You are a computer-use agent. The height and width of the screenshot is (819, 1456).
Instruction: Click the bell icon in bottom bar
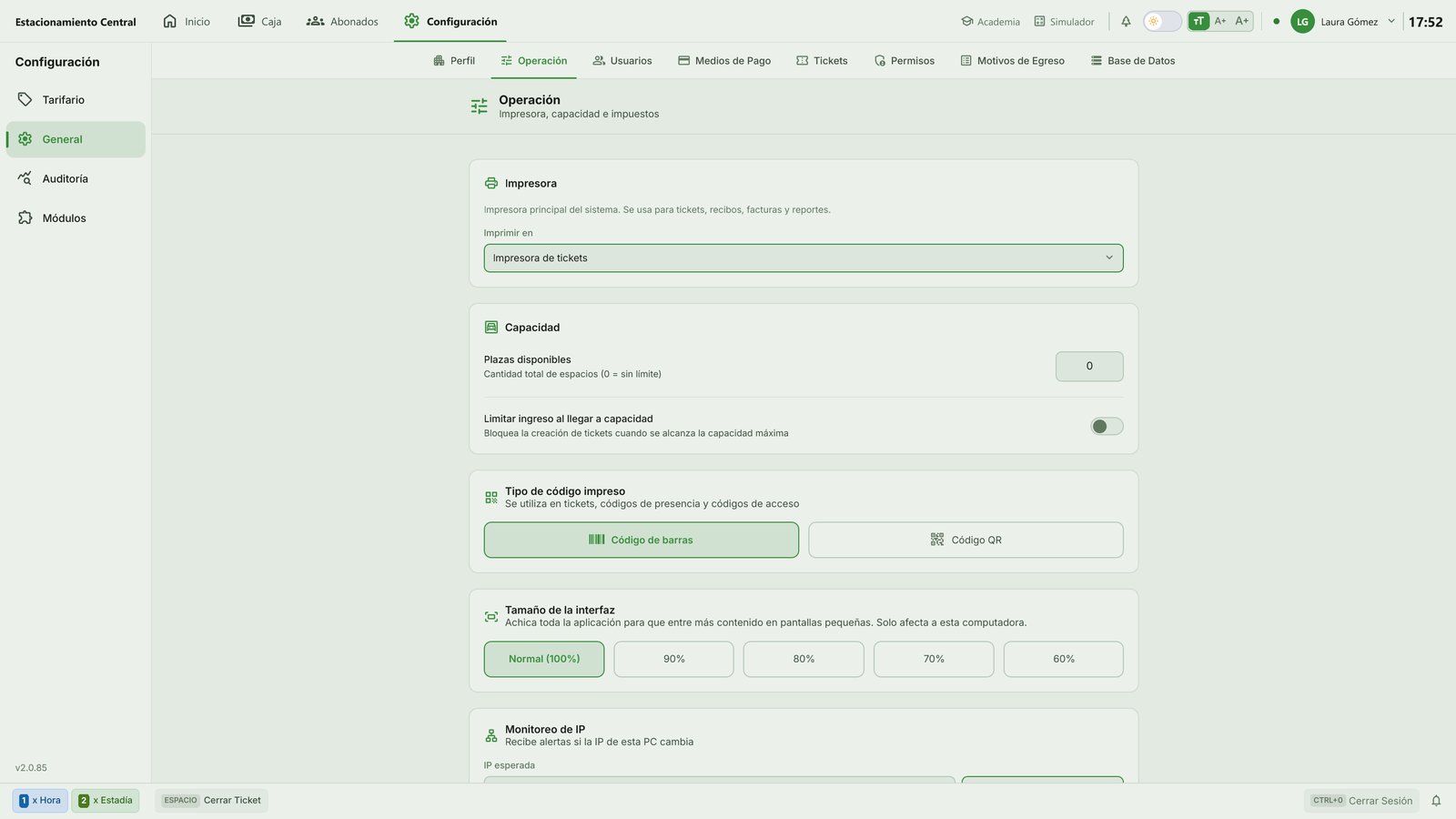1436,801
